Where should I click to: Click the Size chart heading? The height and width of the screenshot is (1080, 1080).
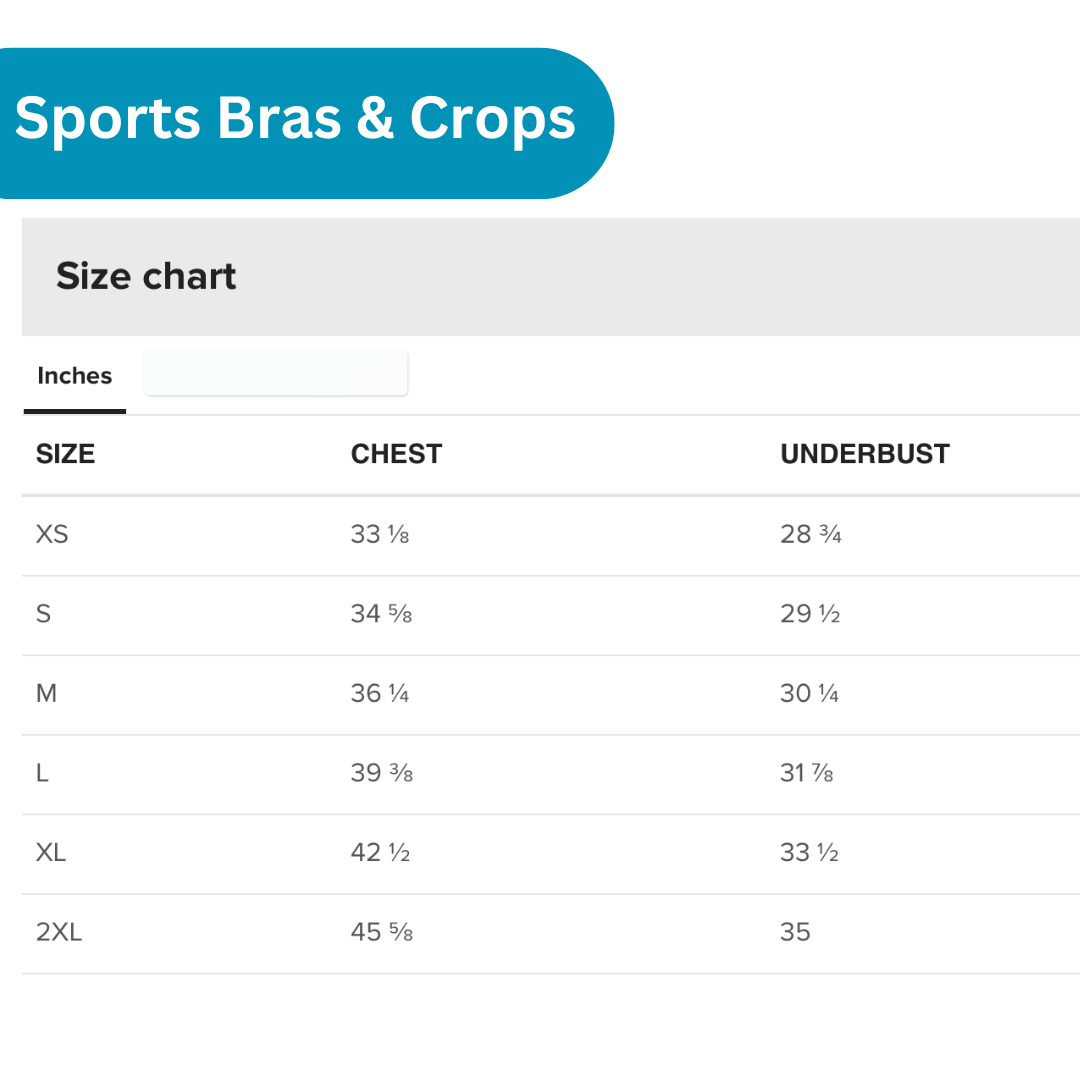click(146, 276)
